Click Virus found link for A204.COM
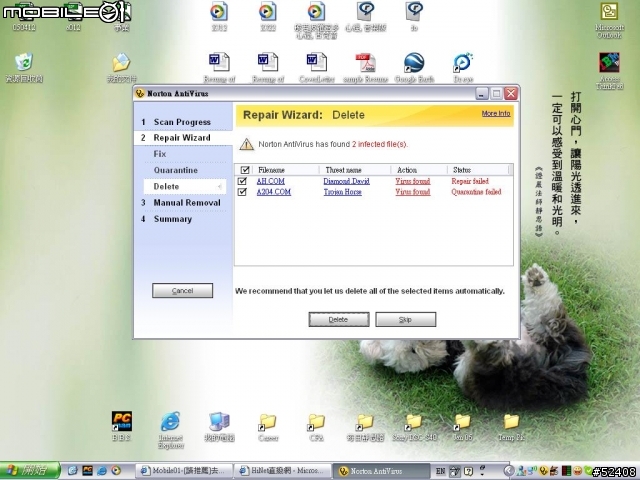 (x=413, y=191)
